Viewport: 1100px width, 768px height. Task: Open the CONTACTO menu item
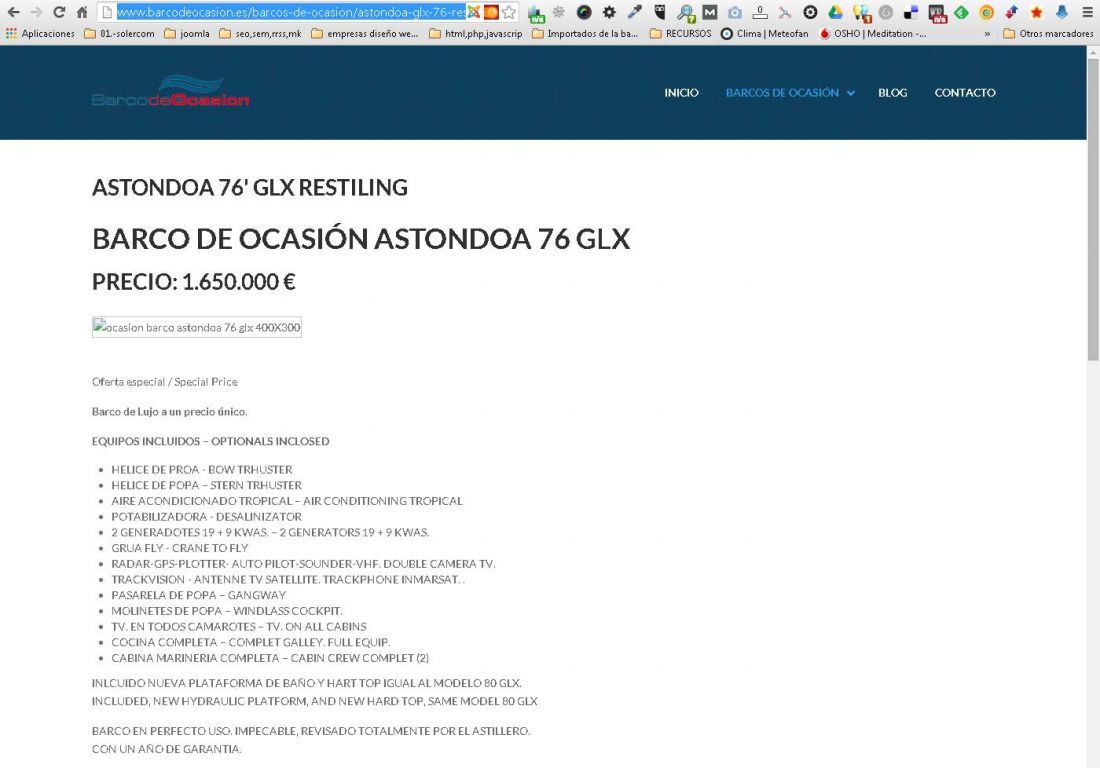pyautogui.click(x=965, y=93)
